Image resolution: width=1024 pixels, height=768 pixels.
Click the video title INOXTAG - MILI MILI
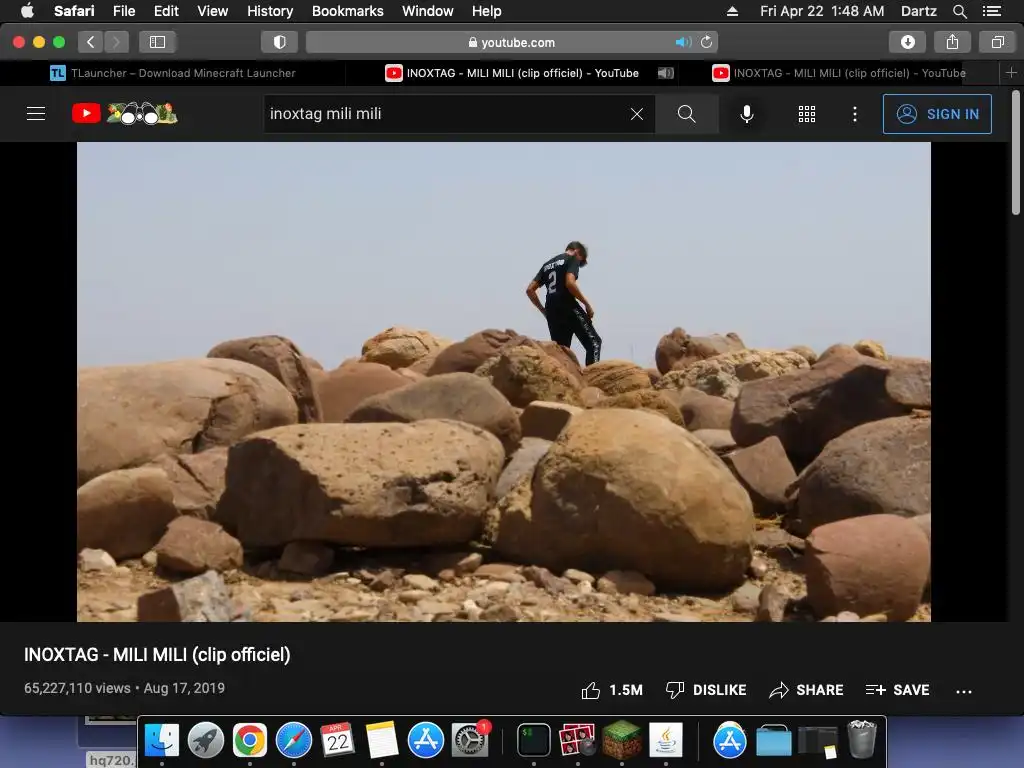coord(157,654)
